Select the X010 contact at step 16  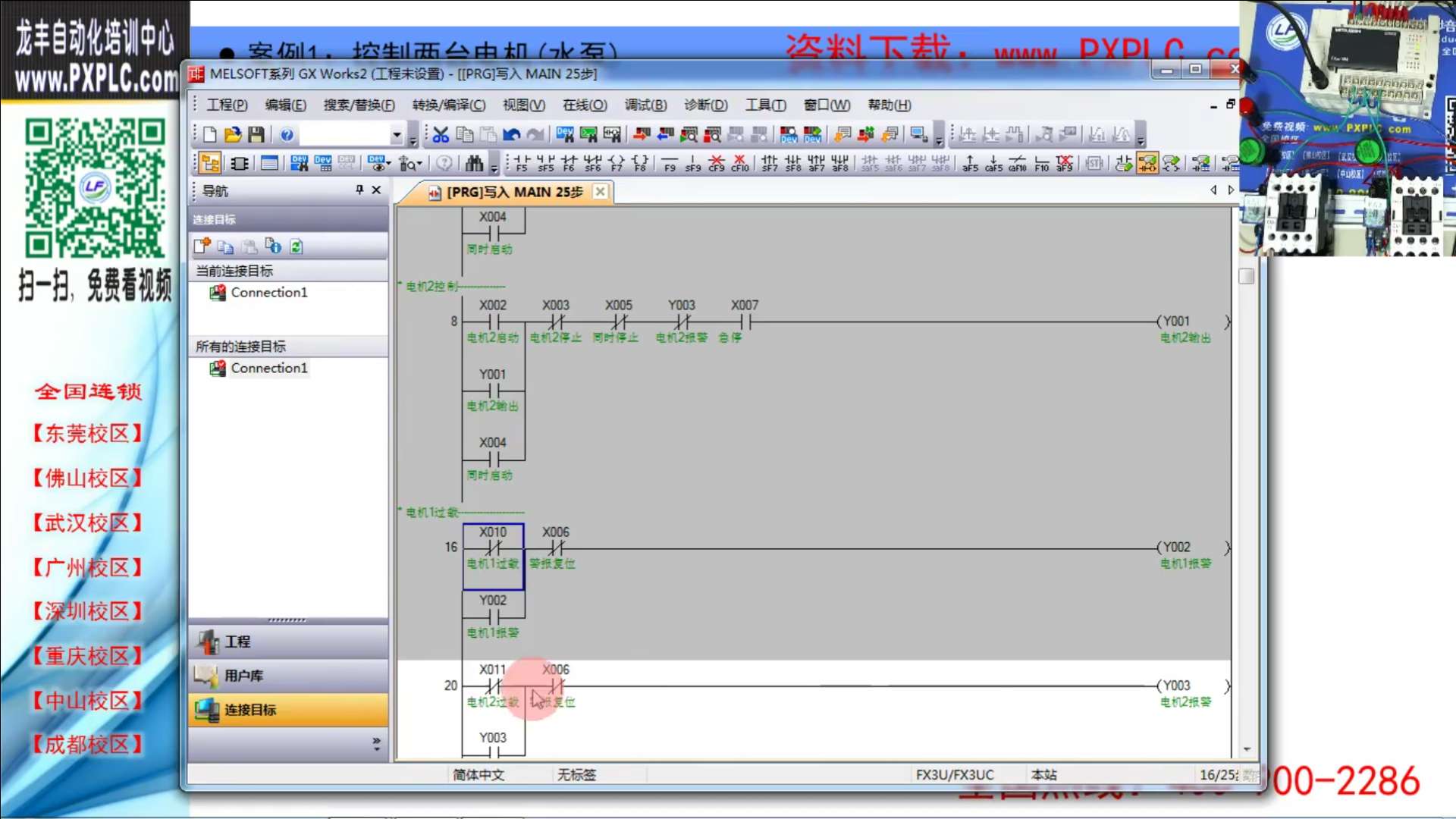click(x=493, y=556)
